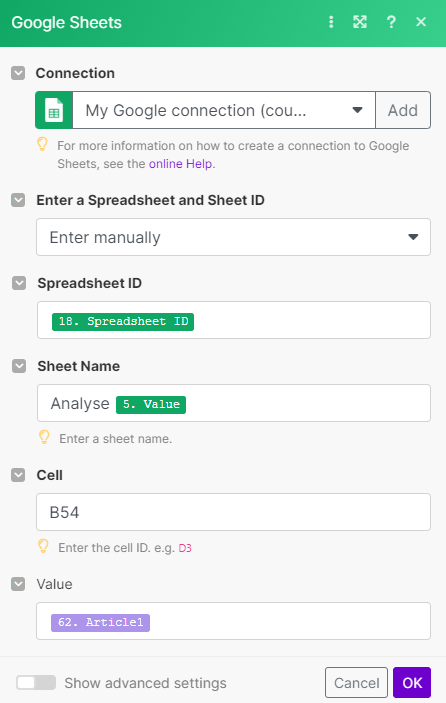The height and width of the screenshot is (703, 446).
Task: Click the Cell input field containing B54
Action: tap(233, 512)
